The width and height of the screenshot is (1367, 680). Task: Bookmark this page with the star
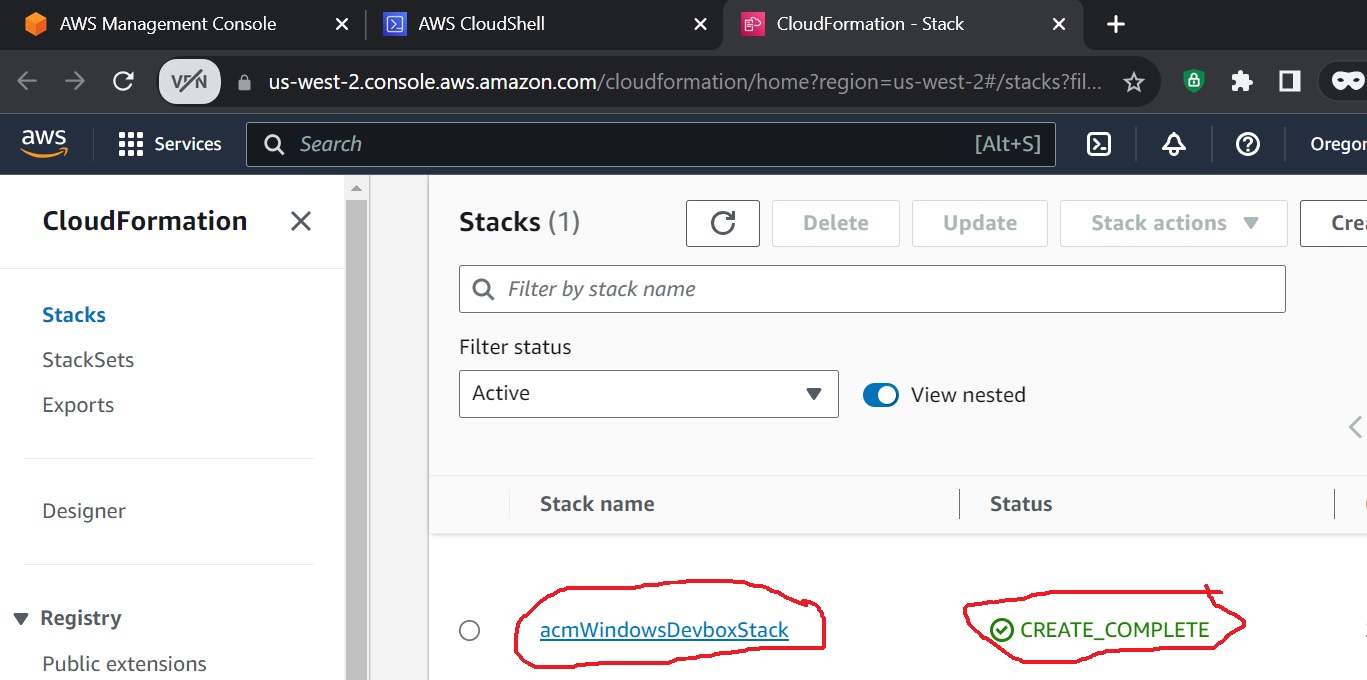pyautogui.click(x=1134, y=82)
